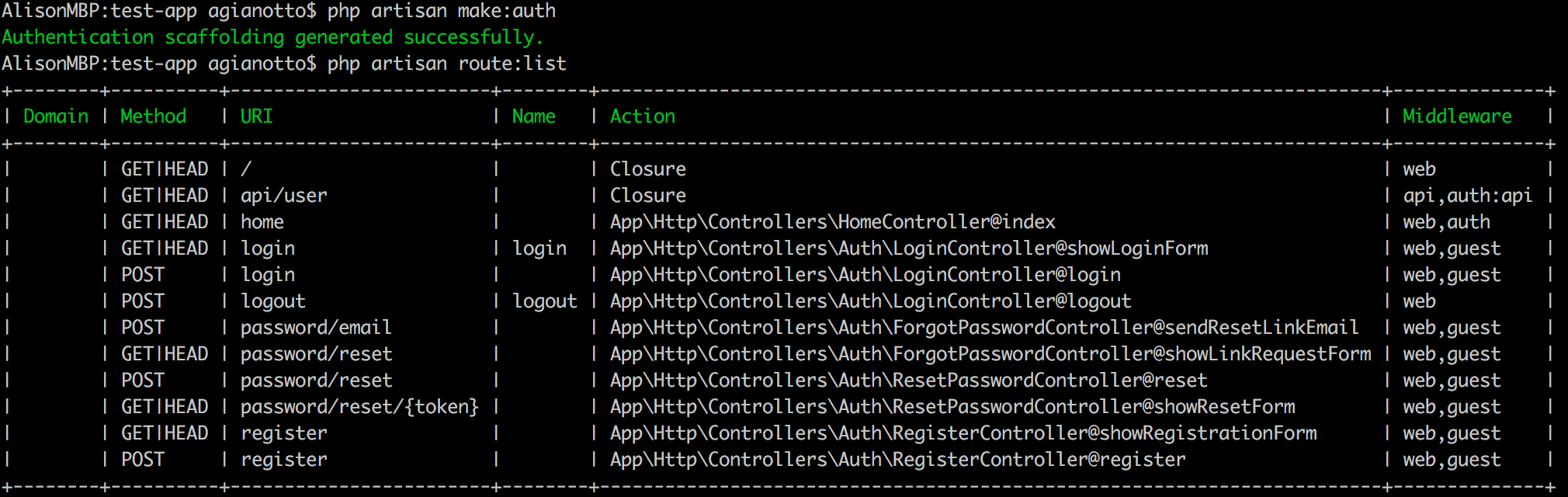Click the api,auth:api middleware cell
Screen dimensions: 1568x497
(x=1468, y=196)
